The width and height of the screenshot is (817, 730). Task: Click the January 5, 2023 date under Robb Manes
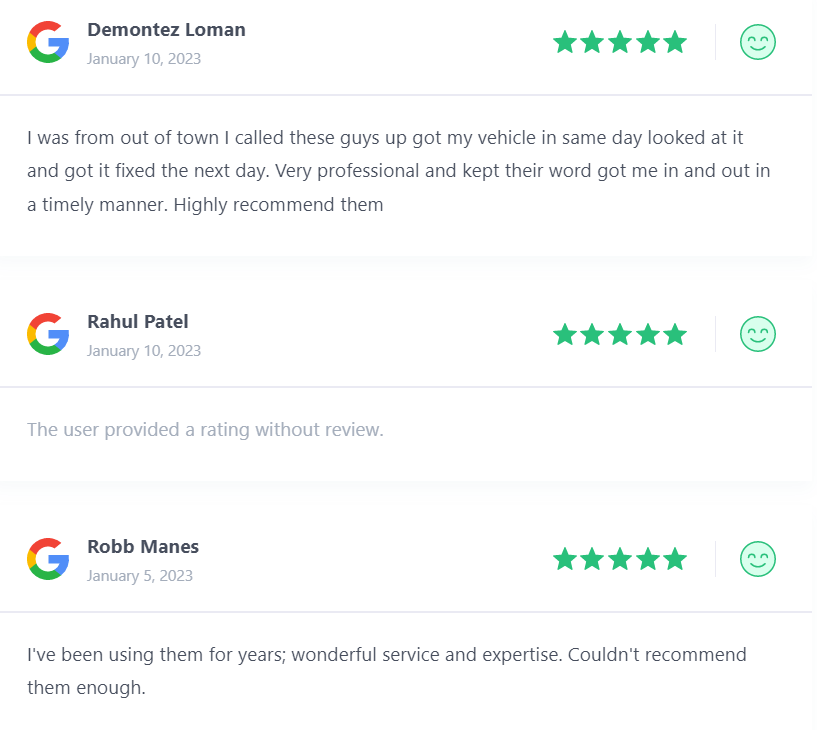pos(140,576)
